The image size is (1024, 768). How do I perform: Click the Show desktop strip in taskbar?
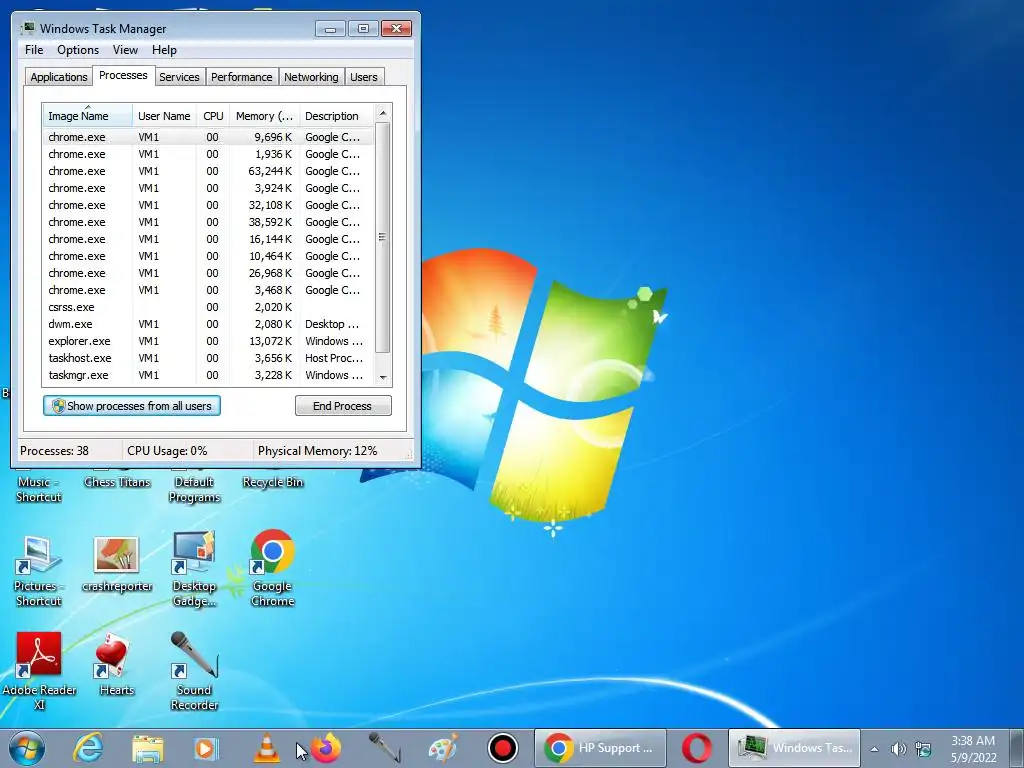point(1017,748)
